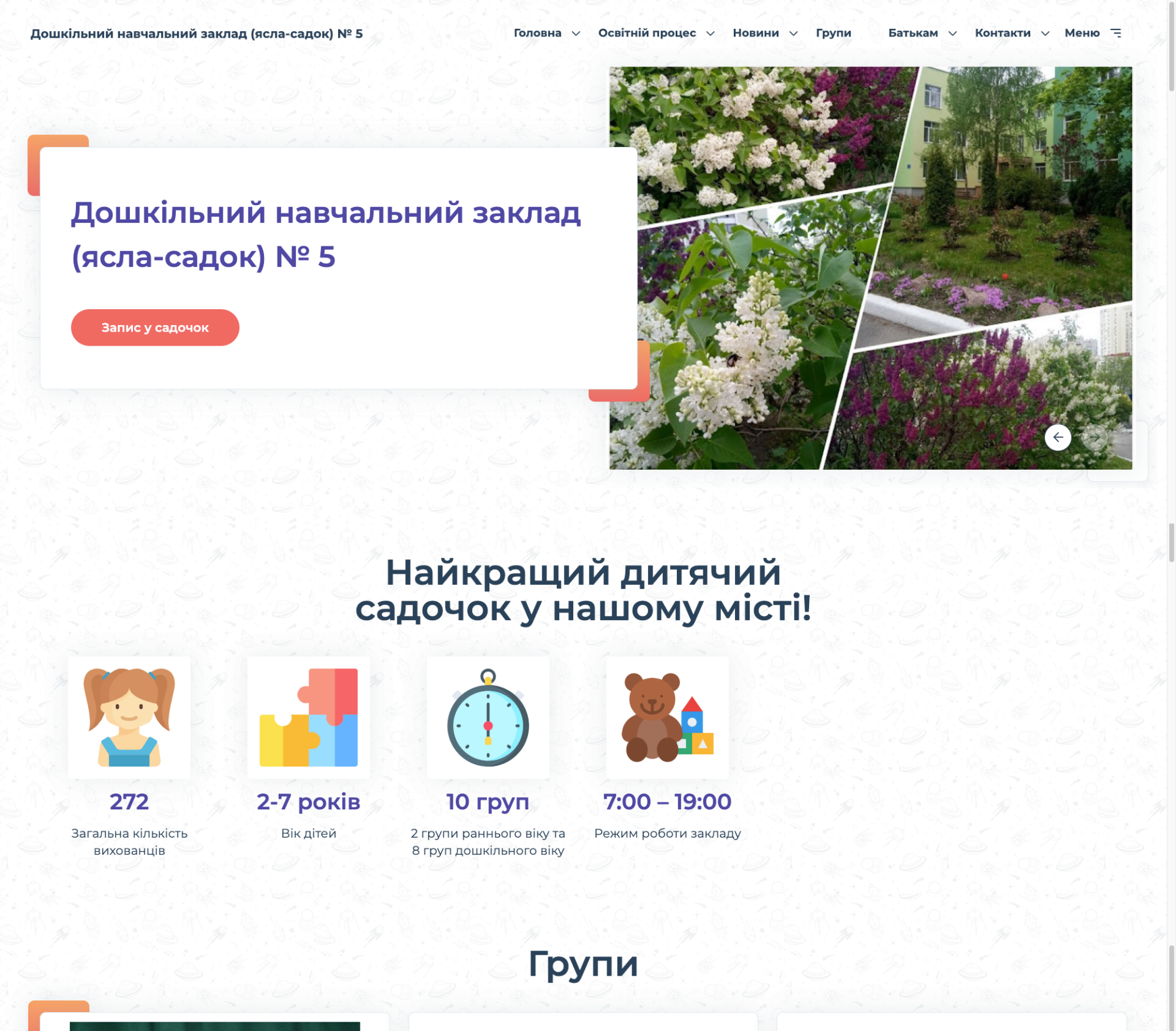Click the Запис у садочок button
Image resolution: width=1176 pixels, height=1031 pixels.
(155, 327)
